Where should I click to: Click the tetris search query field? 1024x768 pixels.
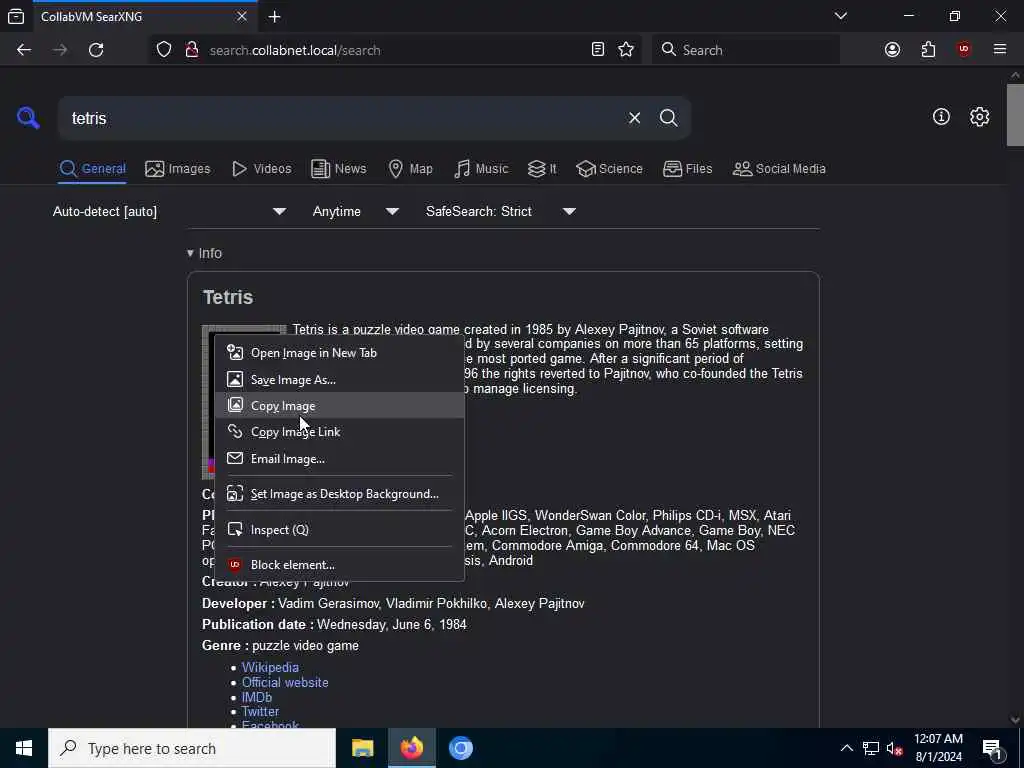pyautogui.click(x=343, y=118)
